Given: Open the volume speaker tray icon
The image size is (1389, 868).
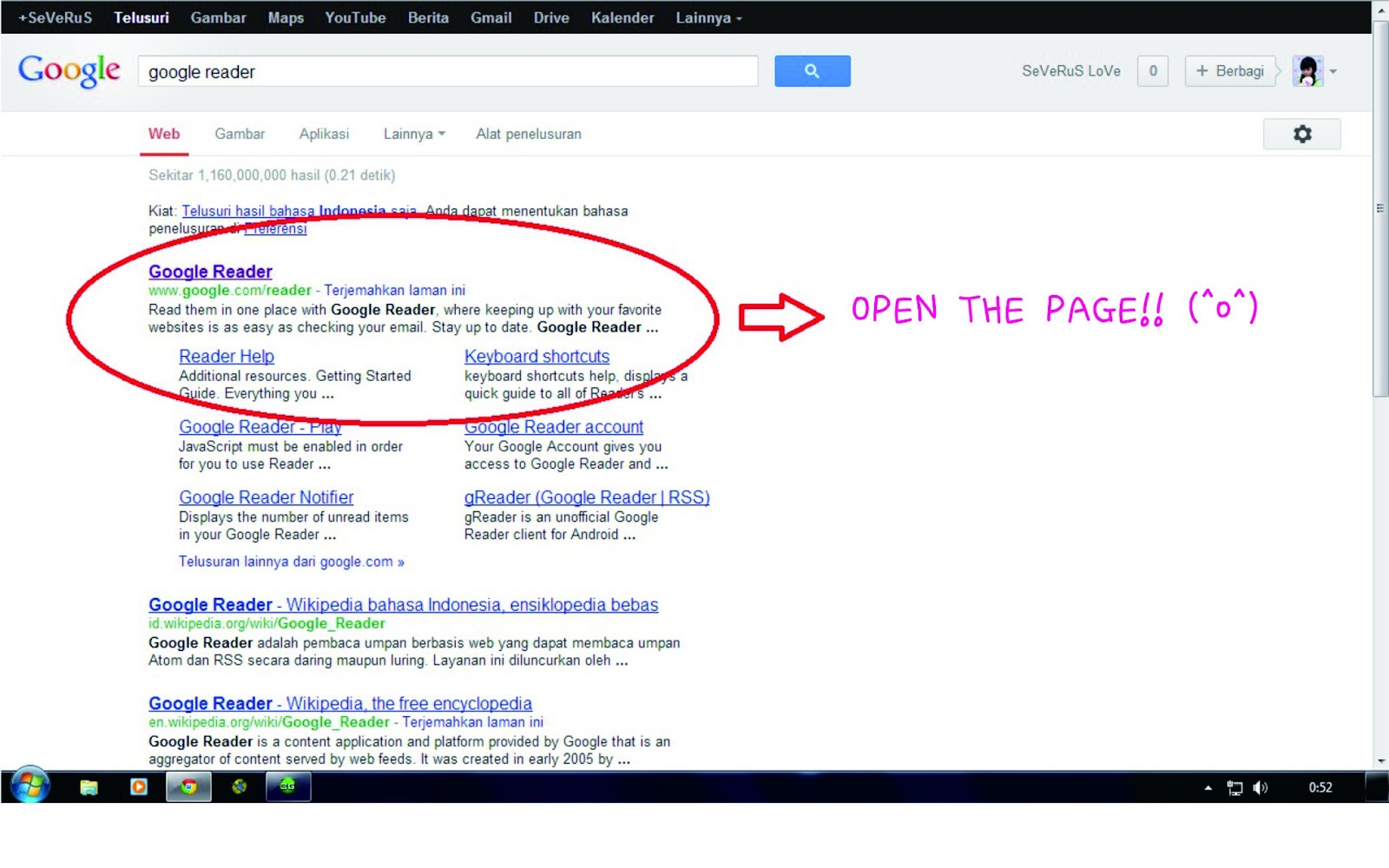Looking at the screenshot, I should click(x=1261, y=788).
